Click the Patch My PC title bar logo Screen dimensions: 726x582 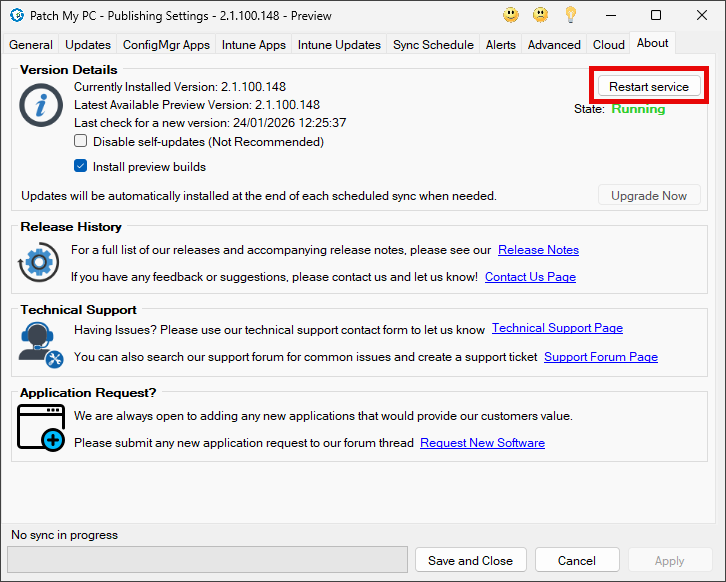click(x=17, y=15)
